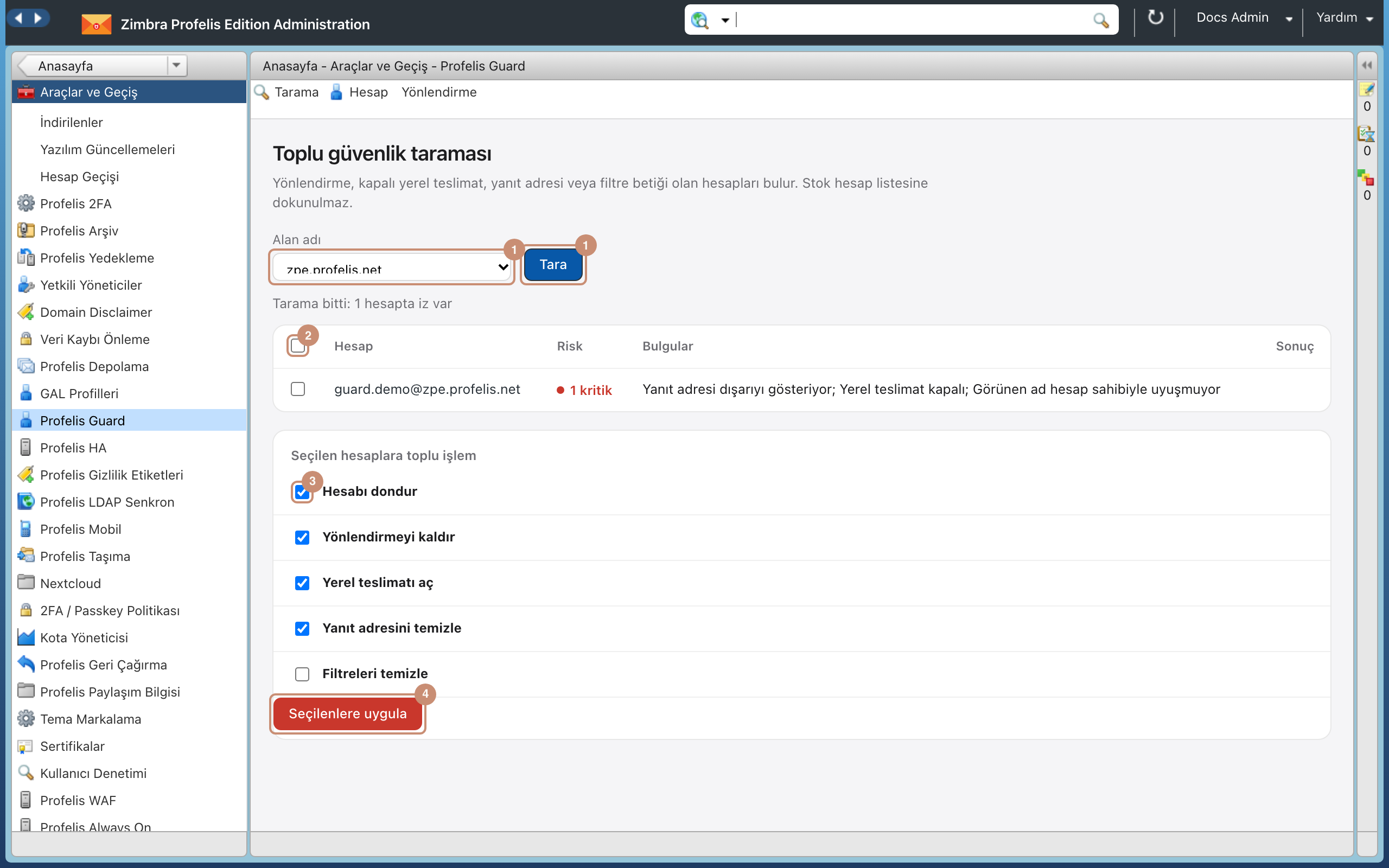Screen dimensions: 1389x868
Task: Open İndirilenler in the sidebar
Action: click(72, 122)
